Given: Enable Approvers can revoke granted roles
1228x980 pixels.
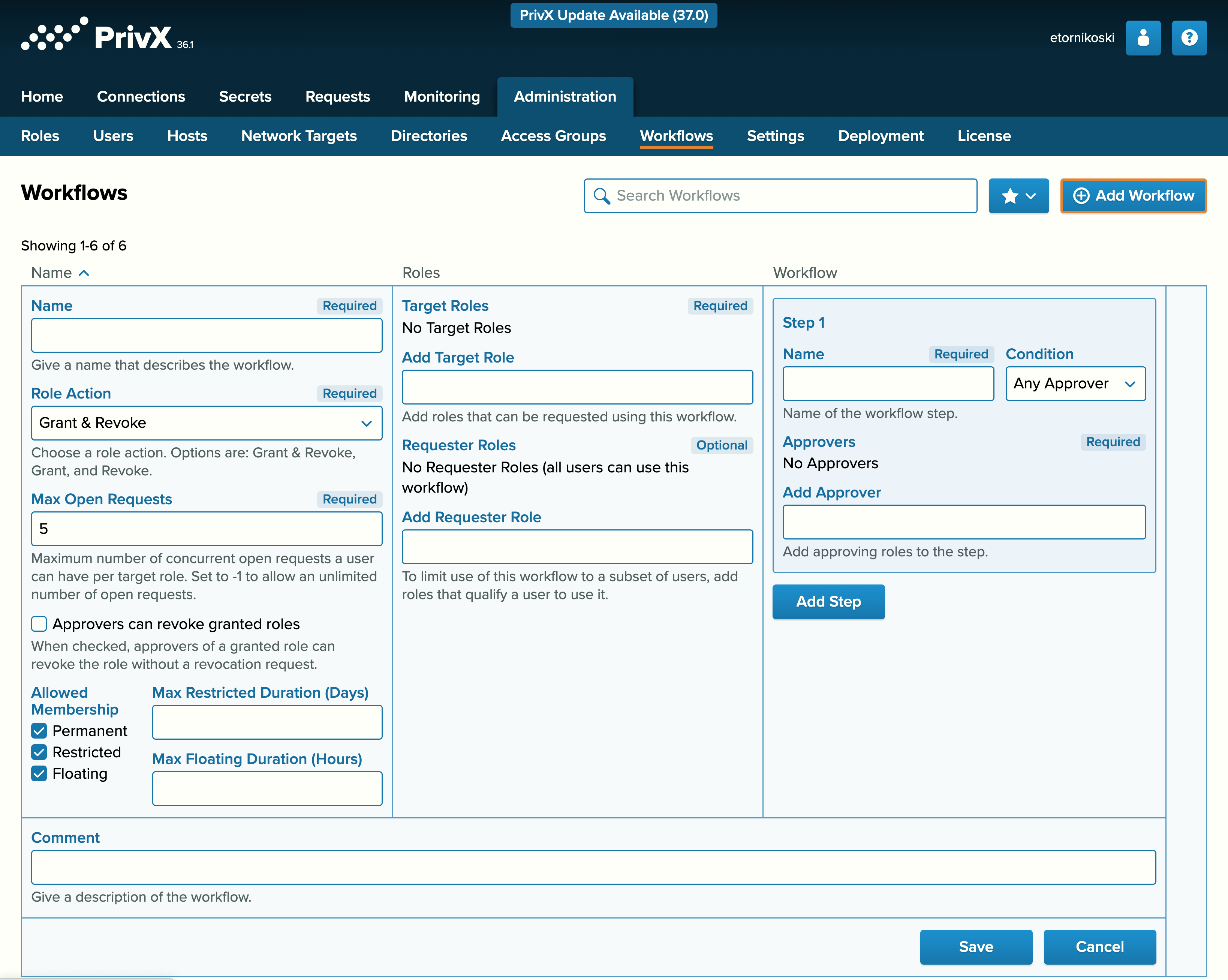Looking at the screenshot, I should pos(39,624).
